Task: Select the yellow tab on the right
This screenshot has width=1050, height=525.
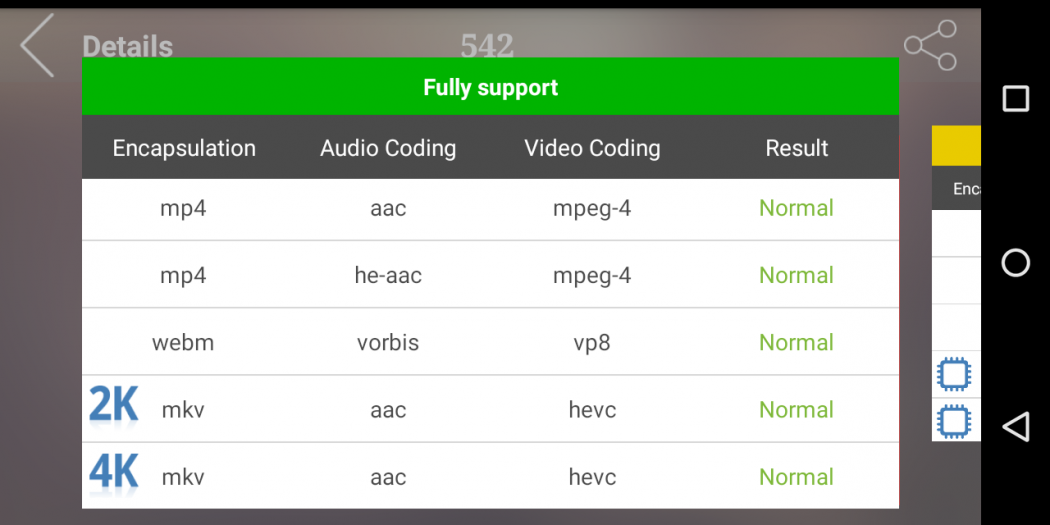Action: (956, 146)
